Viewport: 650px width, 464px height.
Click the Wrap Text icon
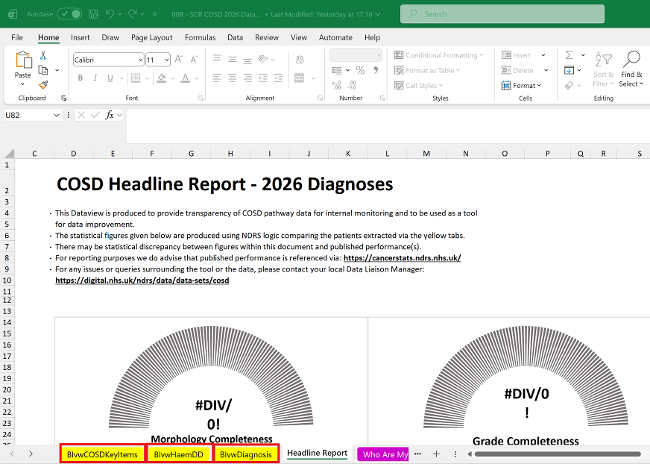point(300,60)
